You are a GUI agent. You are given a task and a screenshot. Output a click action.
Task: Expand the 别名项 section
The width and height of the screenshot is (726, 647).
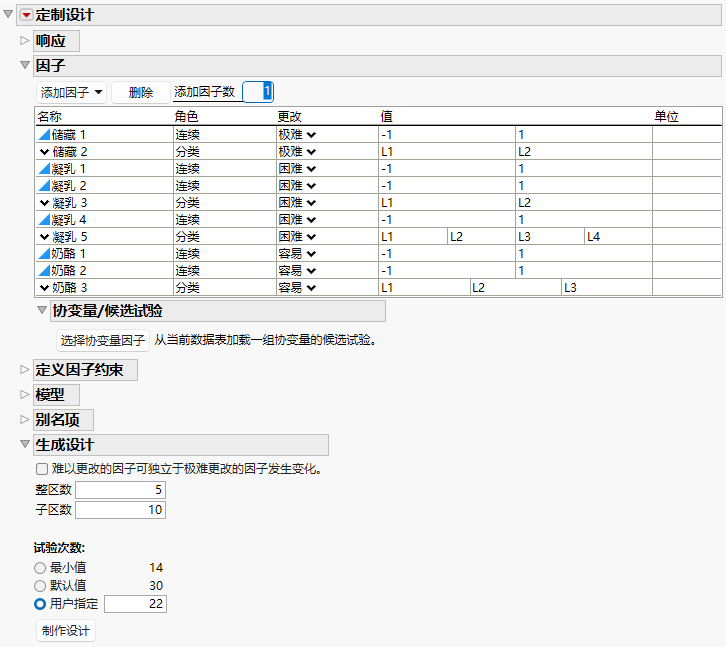(25, 420)
